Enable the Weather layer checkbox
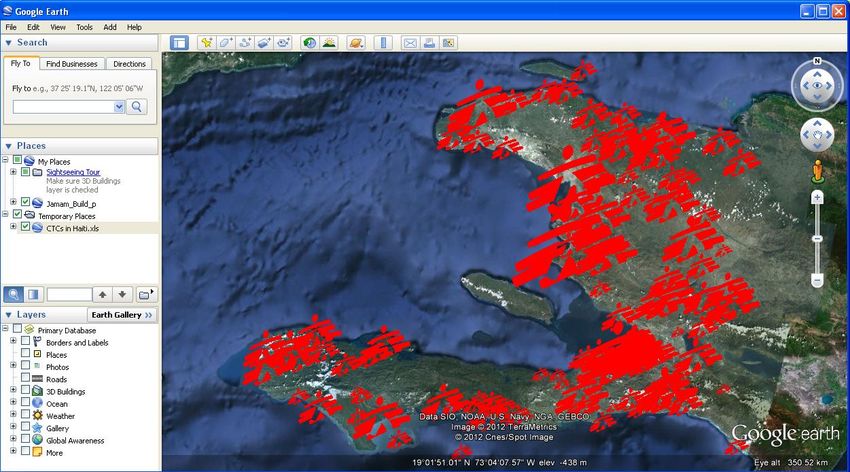The height and width of the screenshot is (472, 850). pyautogui.click(x=25, y=414)
